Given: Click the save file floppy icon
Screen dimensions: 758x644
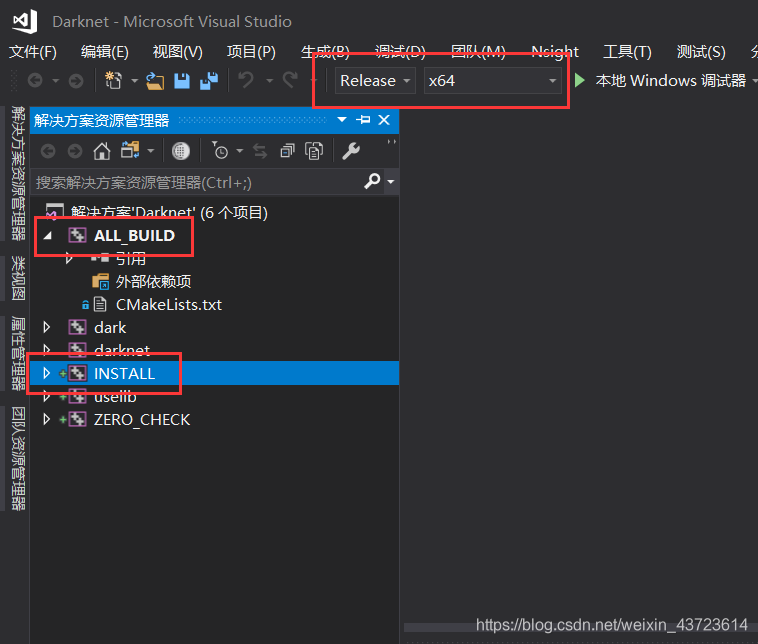Looking at the screenshot, I should pyautogui.click(x=182, y=81).
